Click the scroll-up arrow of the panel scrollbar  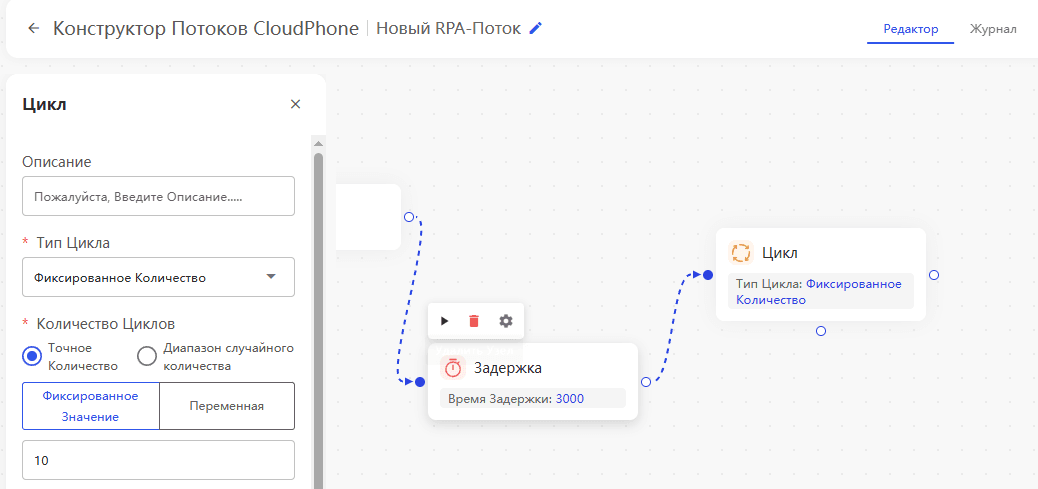pyautogui.click(x=318, y=144)
